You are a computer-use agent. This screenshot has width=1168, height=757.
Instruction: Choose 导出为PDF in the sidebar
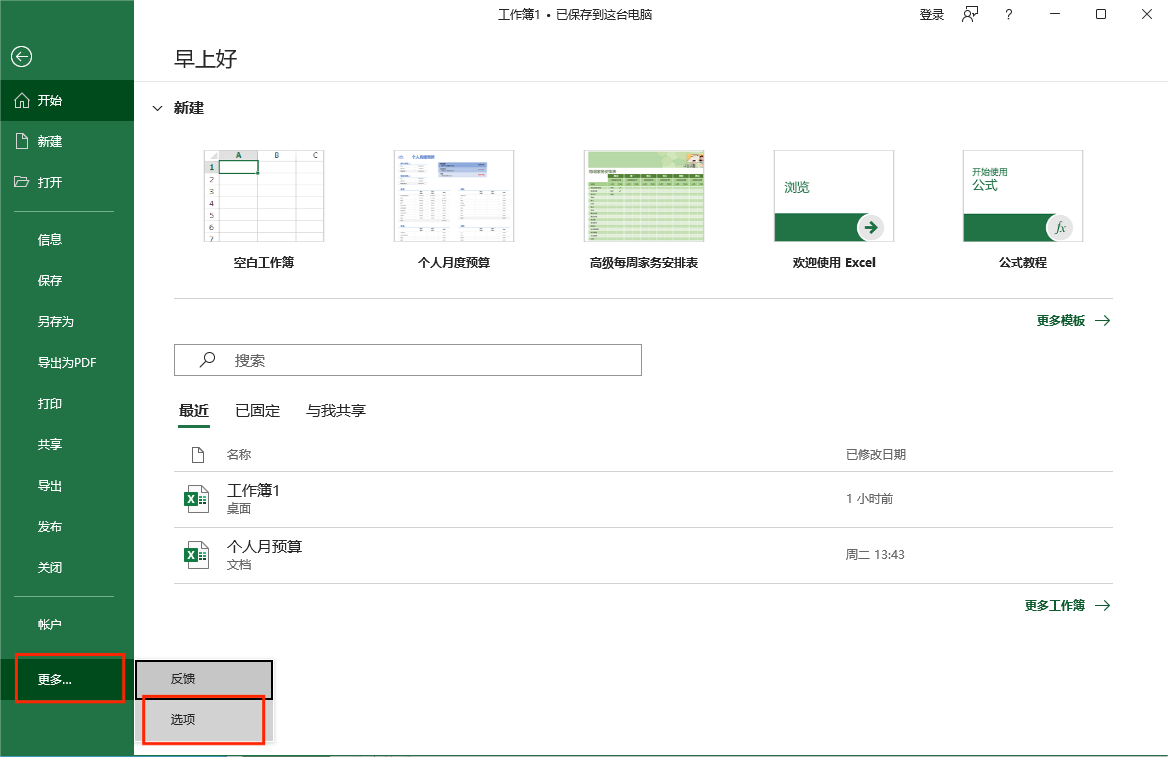tap(74, 363)
